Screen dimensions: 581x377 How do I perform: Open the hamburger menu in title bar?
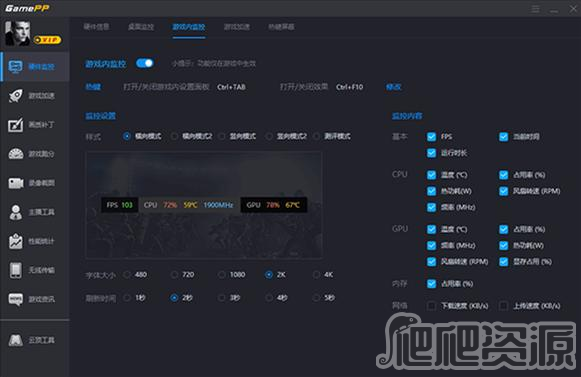[x=535, y=9]
